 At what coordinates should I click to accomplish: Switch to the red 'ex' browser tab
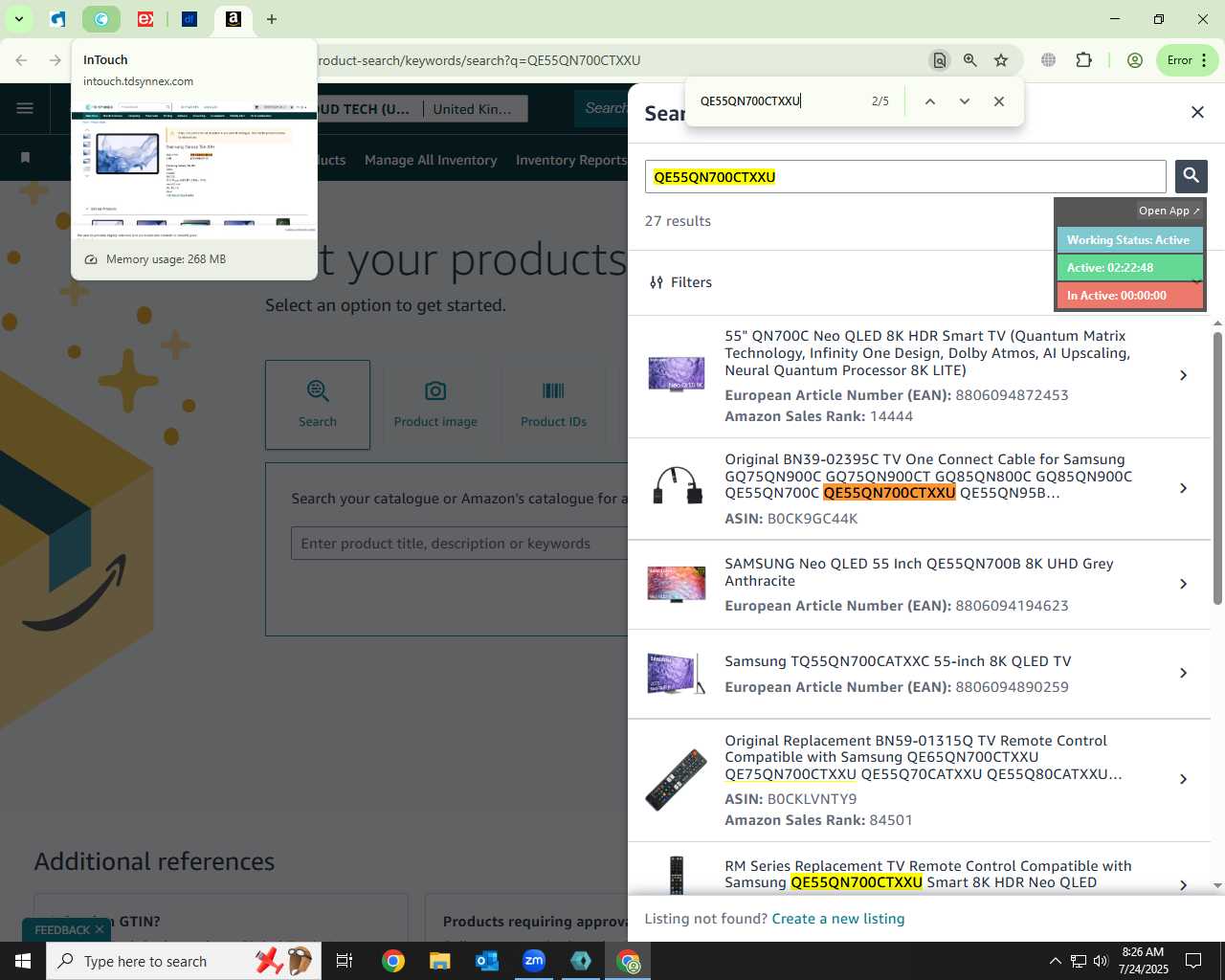coord(145,18)
